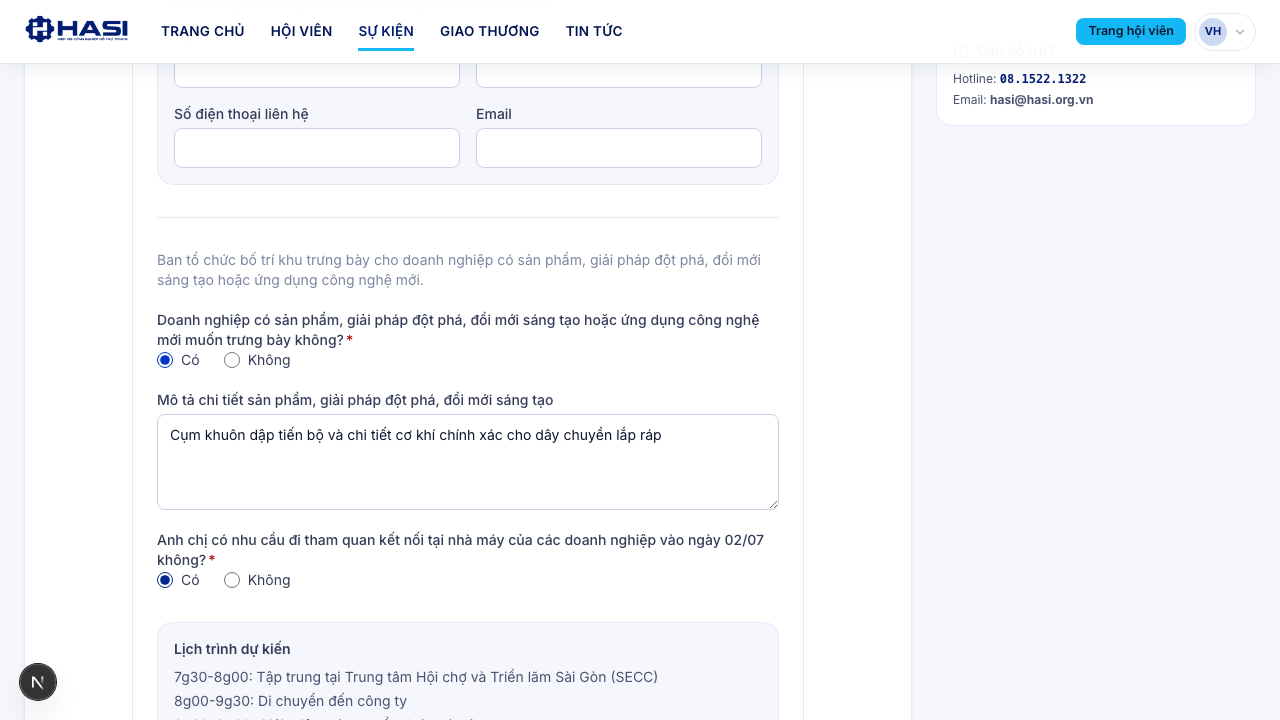Focus the Email input field
The image size is (1280, 720).
tap(619, 148)
